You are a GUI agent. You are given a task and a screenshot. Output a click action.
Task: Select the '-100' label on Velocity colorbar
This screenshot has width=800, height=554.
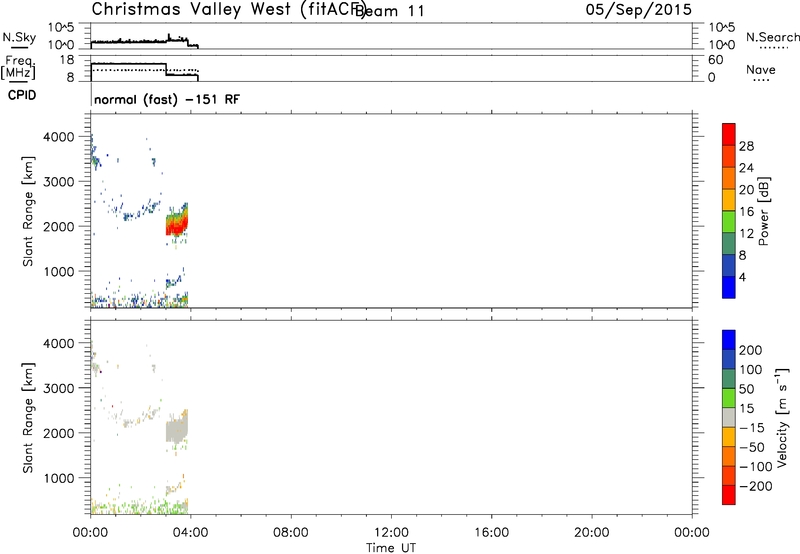tap(756, 467)
